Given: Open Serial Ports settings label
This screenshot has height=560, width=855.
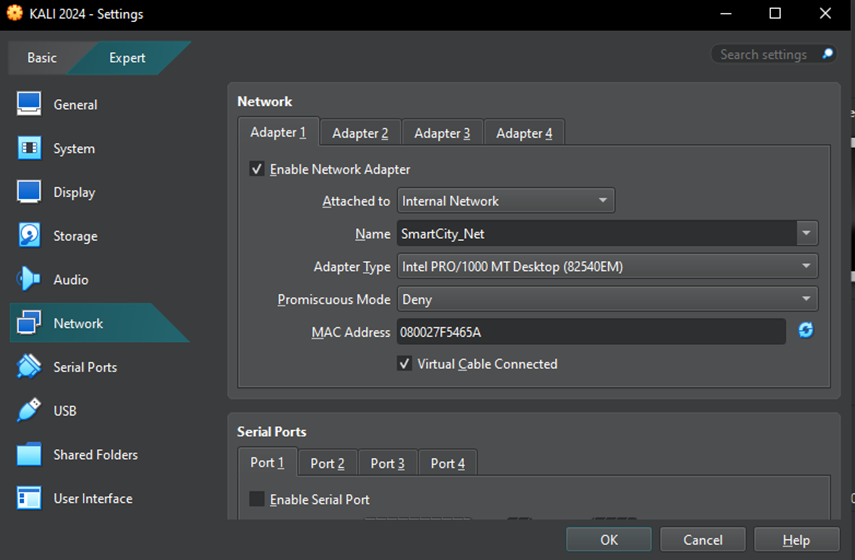Looking at the screenshot, I should pyautogui.click(x=85, y=367).
